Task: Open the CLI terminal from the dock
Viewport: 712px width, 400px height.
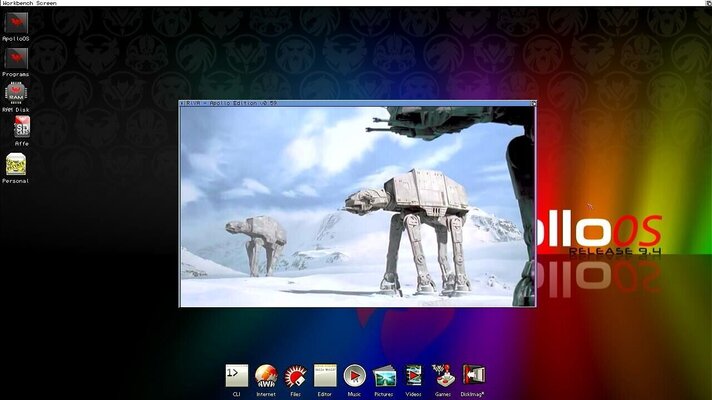Action: 236,375
